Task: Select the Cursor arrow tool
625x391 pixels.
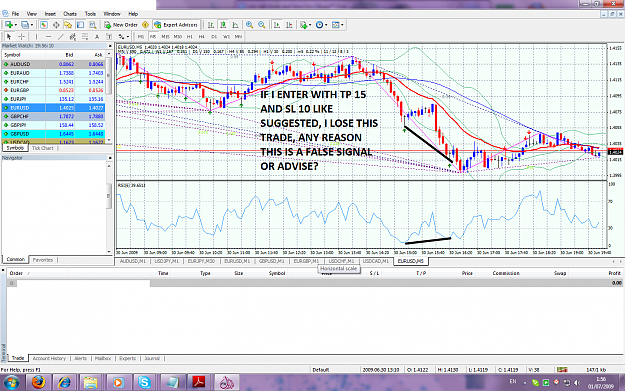Action: pyautogui.click(x=9, y=37)
